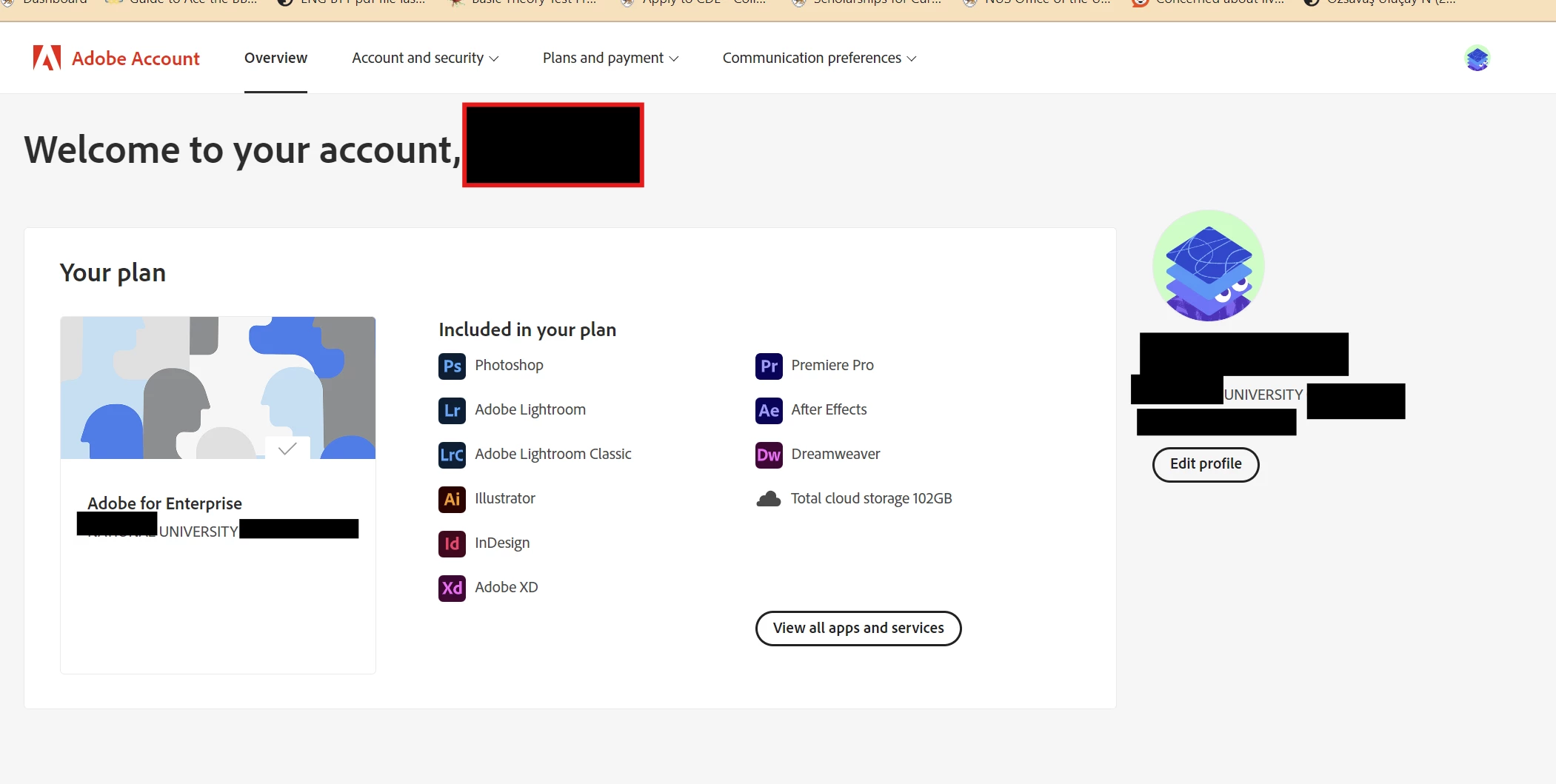Click the Included in your plan heading
Image resolution: width=1556 pixels, height=784 pixels.
click(527, 329)
